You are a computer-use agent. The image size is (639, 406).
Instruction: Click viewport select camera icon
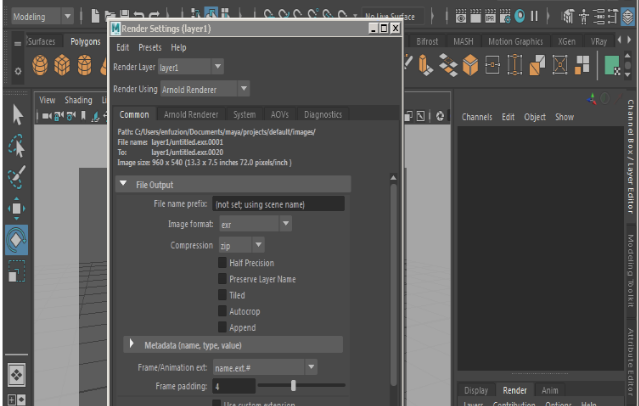pos(47,116)
